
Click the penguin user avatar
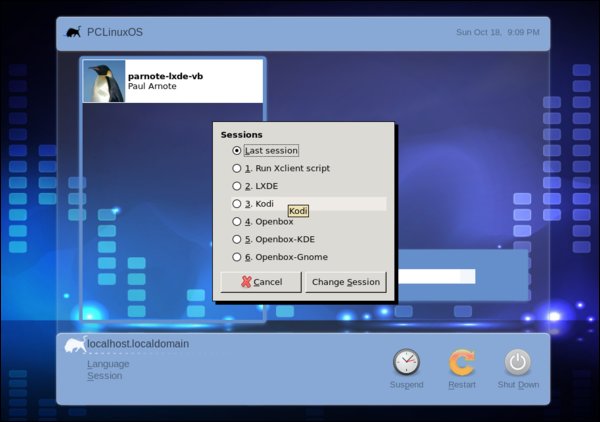click(104, 81)
